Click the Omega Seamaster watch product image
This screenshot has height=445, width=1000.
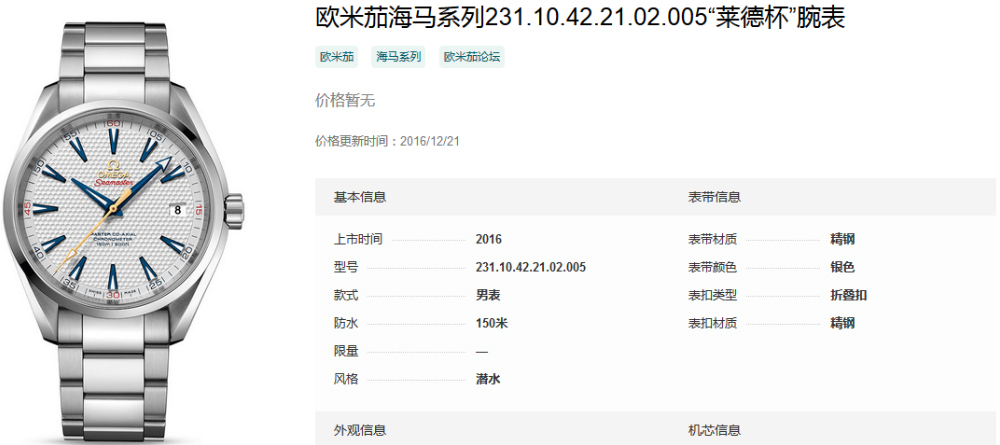(x=124, y=230)
